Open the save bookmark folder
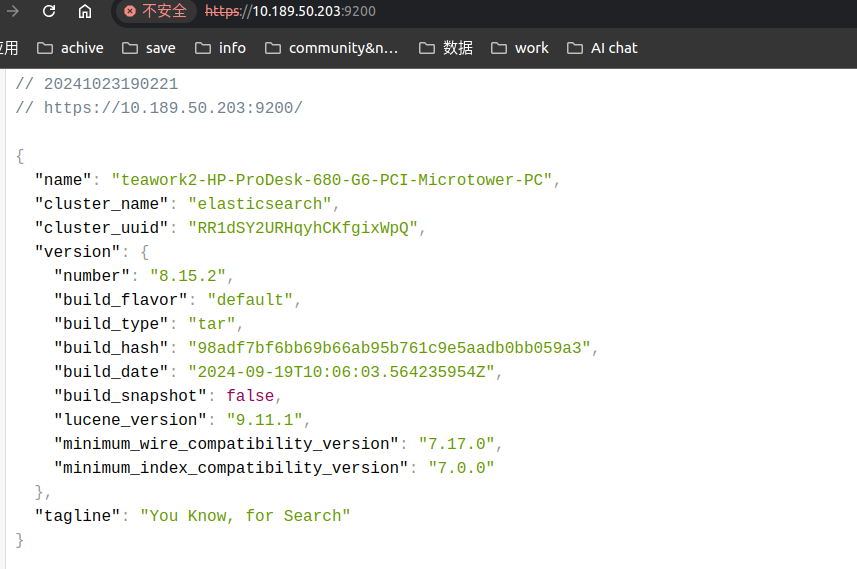Viewport: 857px width, 569px height. [x=148, y=48]
